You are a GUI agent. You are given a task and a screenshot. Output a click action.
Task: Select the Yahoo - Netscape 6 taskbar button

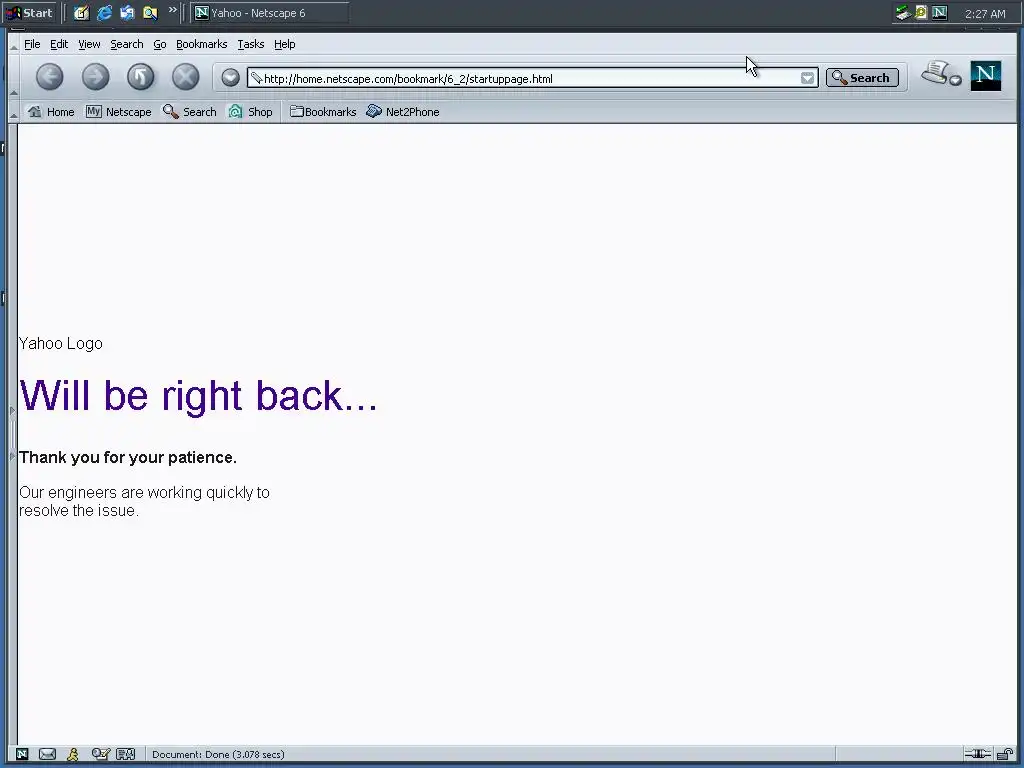(x=270, y=13)
